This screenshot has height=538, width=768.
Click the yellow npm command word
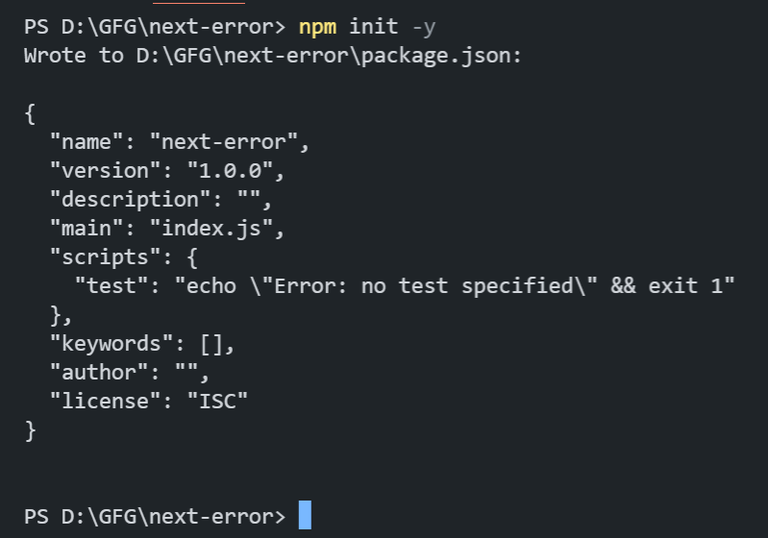(x=317, y=26)
